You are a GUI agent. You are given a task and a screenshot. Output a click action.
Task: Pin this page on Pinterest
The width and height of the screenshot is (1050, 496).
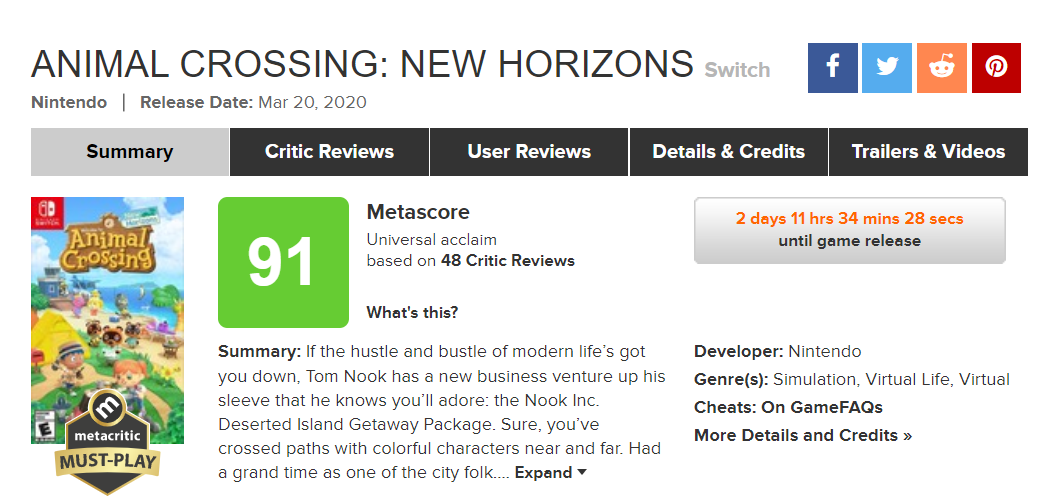996,68
